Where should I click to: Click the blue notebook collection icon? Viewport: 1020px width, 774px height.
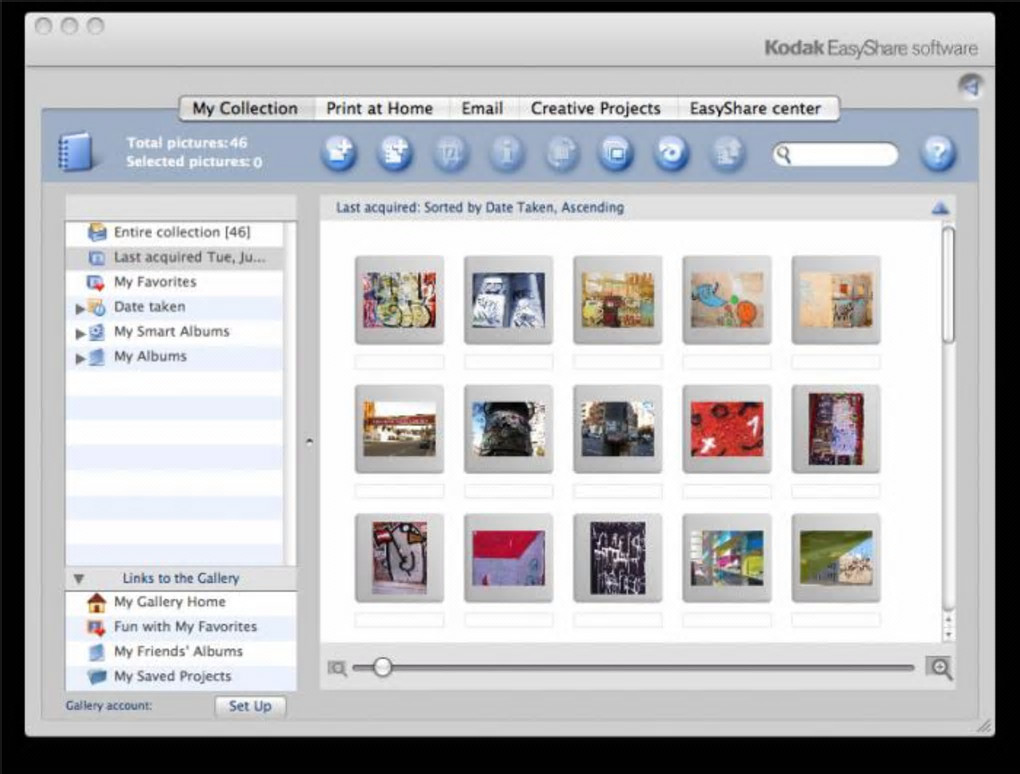[x=76, y=152]
